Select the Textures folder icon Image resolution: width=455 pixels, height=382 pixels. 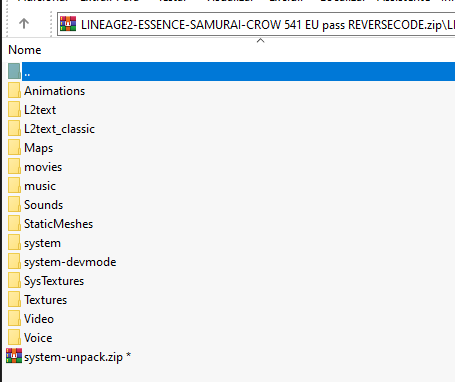click(x=14, y=300)
